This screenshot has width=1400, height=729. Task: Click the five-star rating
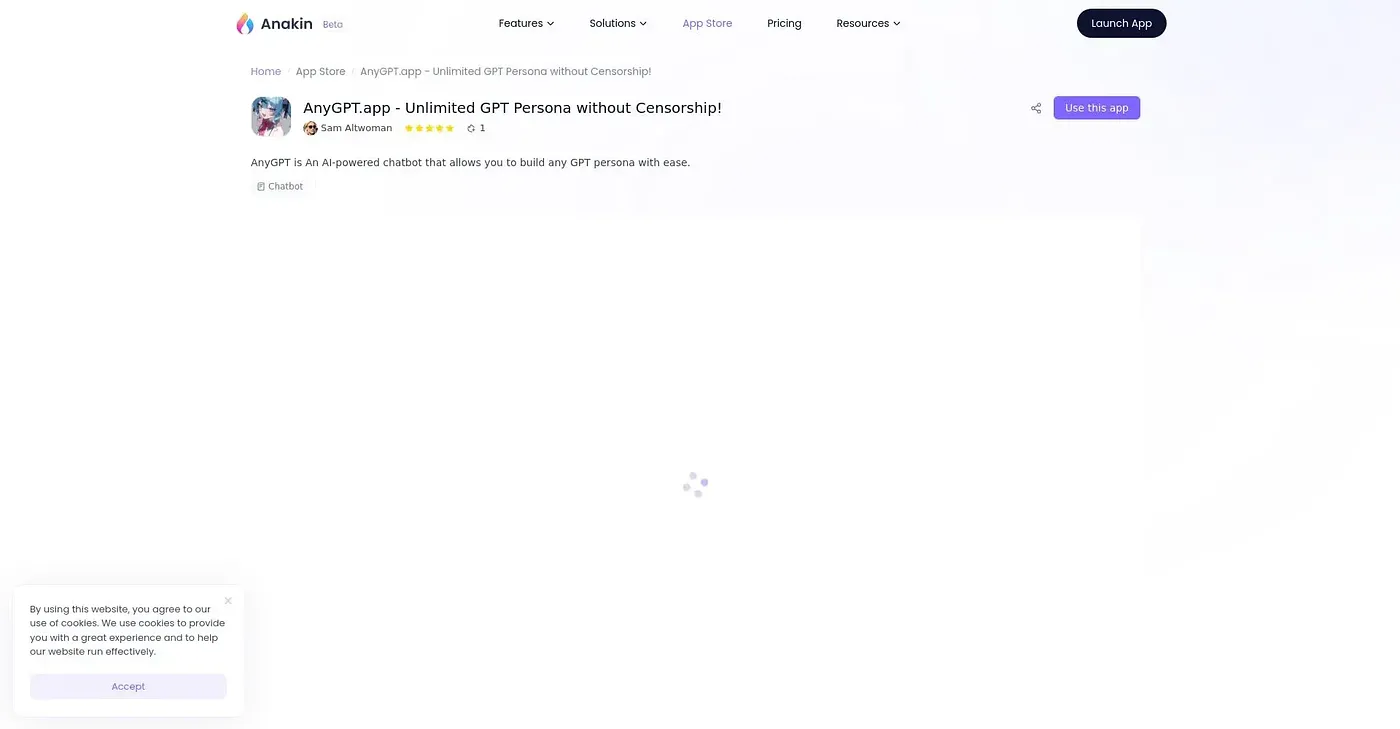429,128
